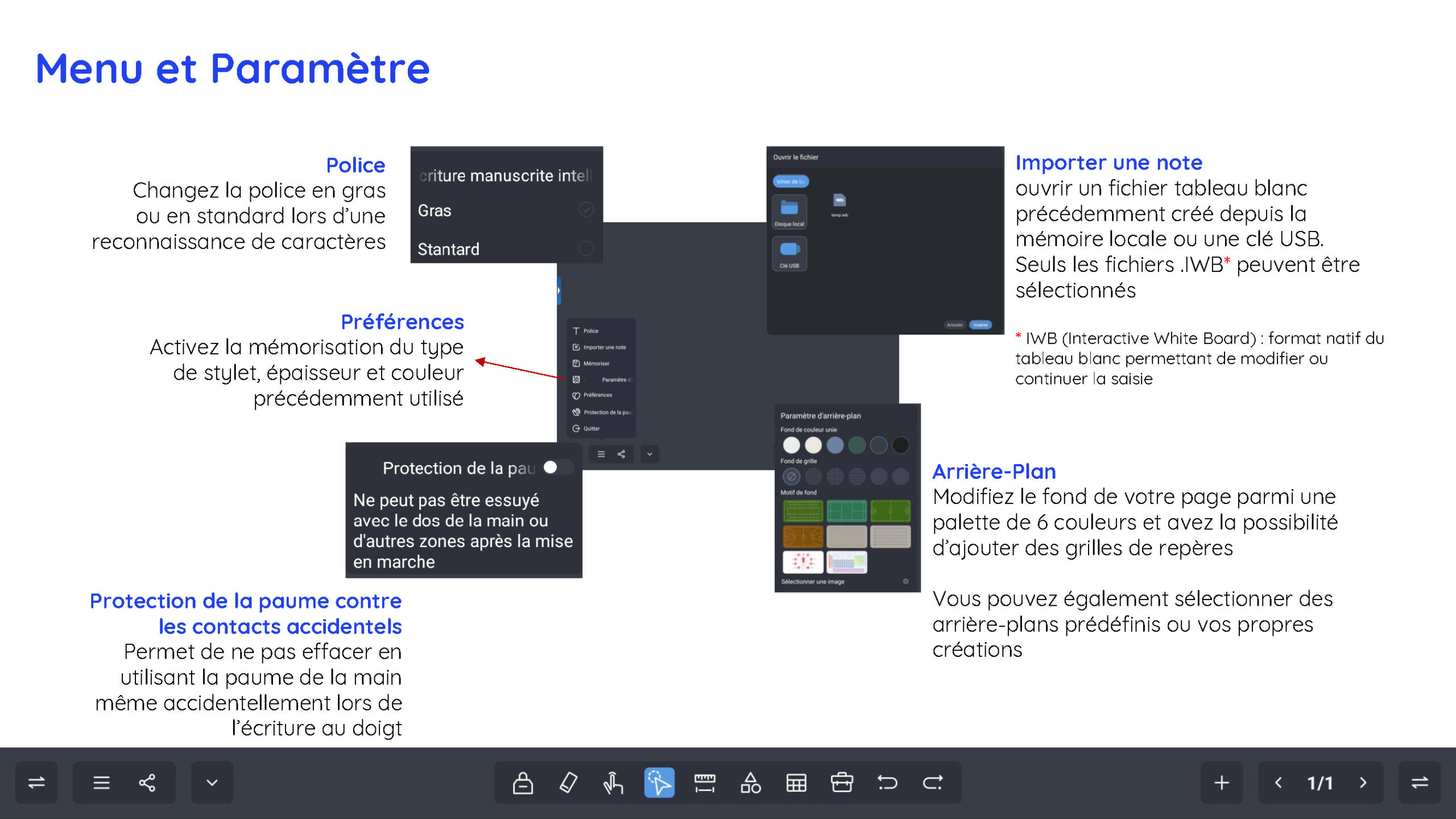Image resolution: width=1456 pixels, height=819 pixels.
Task: Click the hamburger icon in the embedded screenshot toolbar
Action: point(601,454)
